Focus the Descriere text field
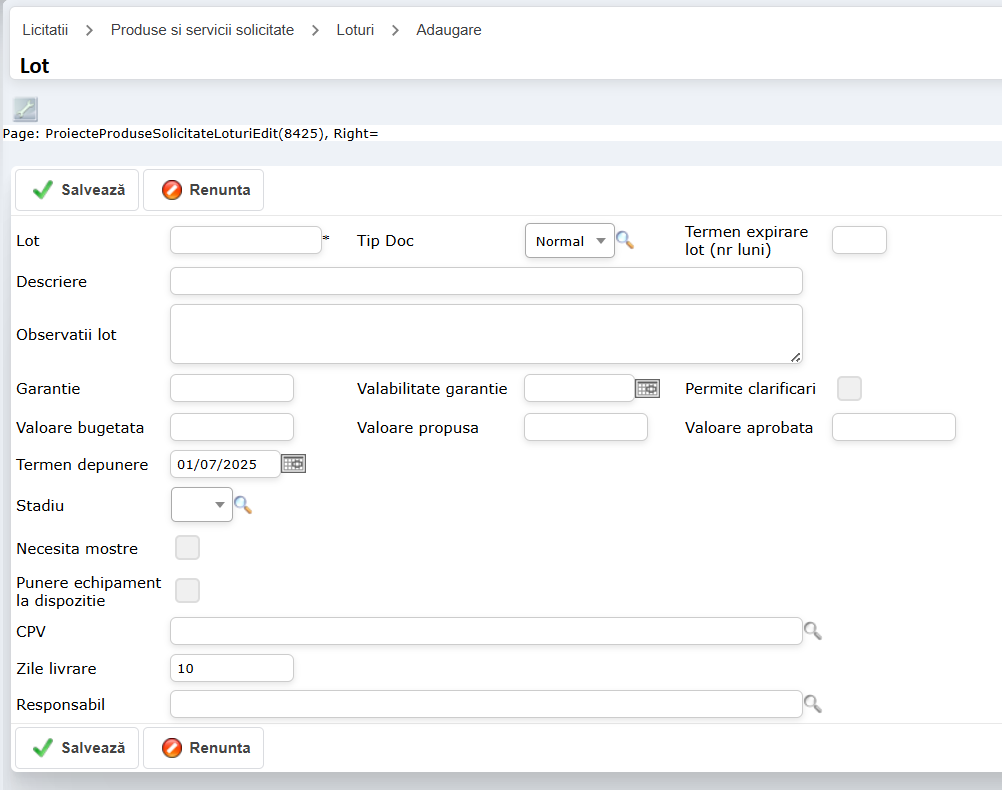 (486, 281)
